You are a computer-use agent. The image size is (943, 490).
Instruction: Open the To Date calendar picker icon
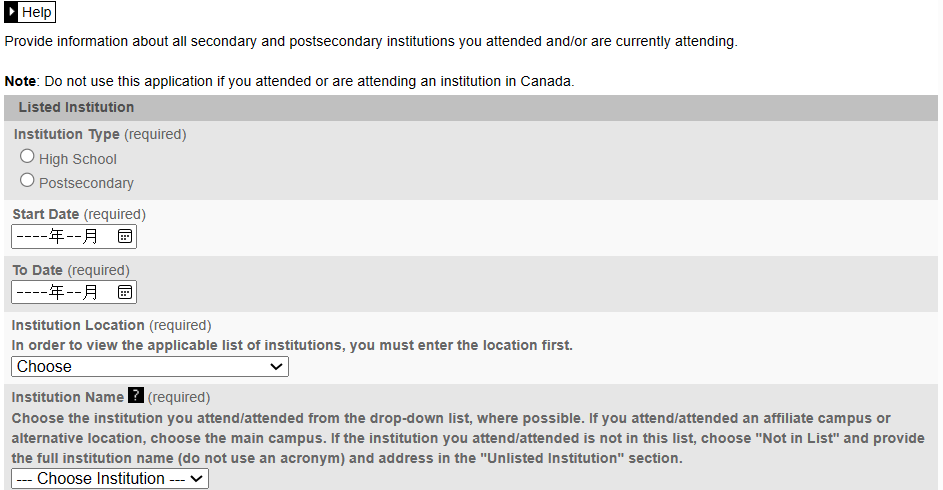[124, 292]
